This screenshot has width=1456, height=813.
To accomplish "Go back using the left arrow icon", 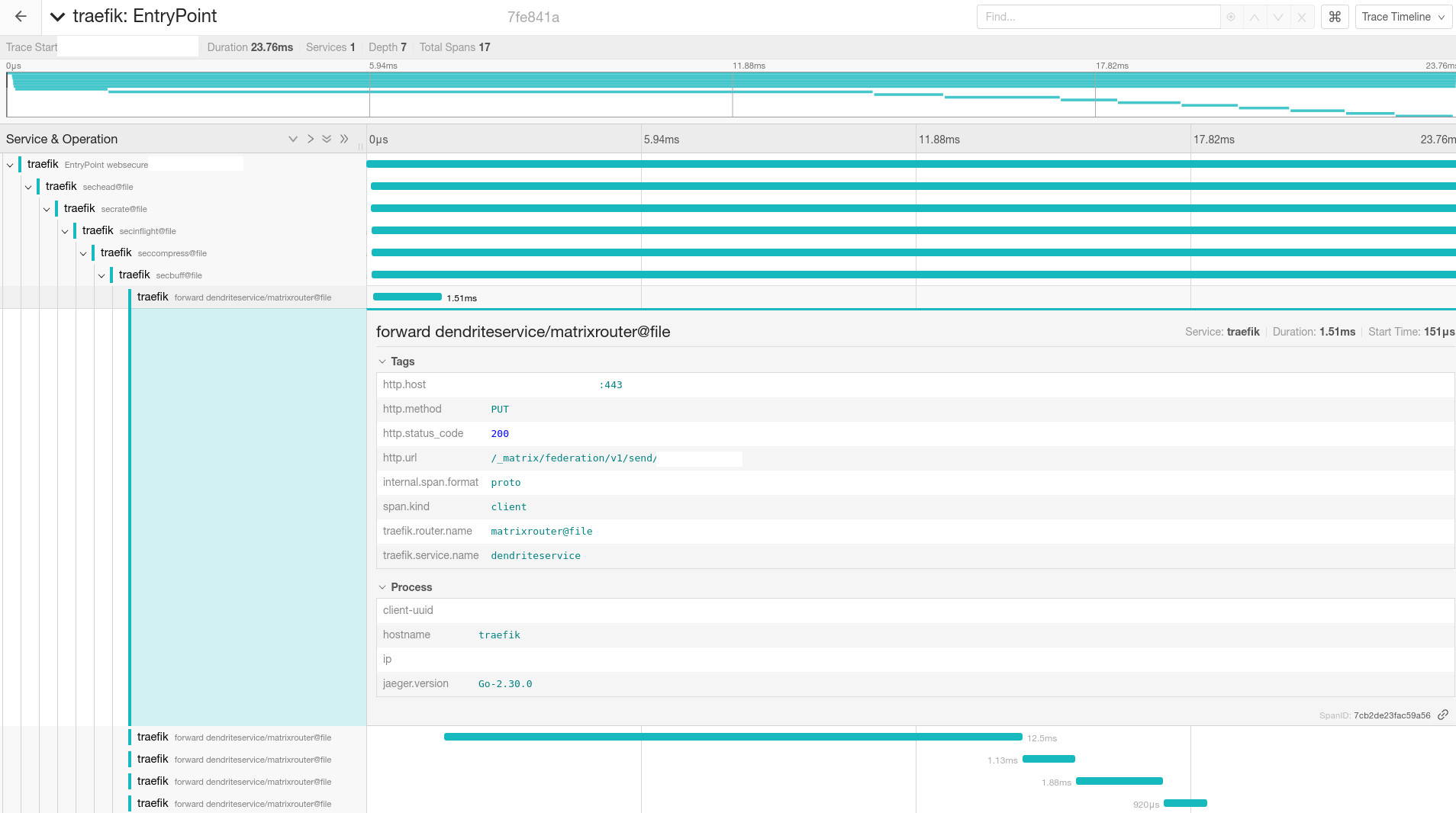I will [21, 16].
